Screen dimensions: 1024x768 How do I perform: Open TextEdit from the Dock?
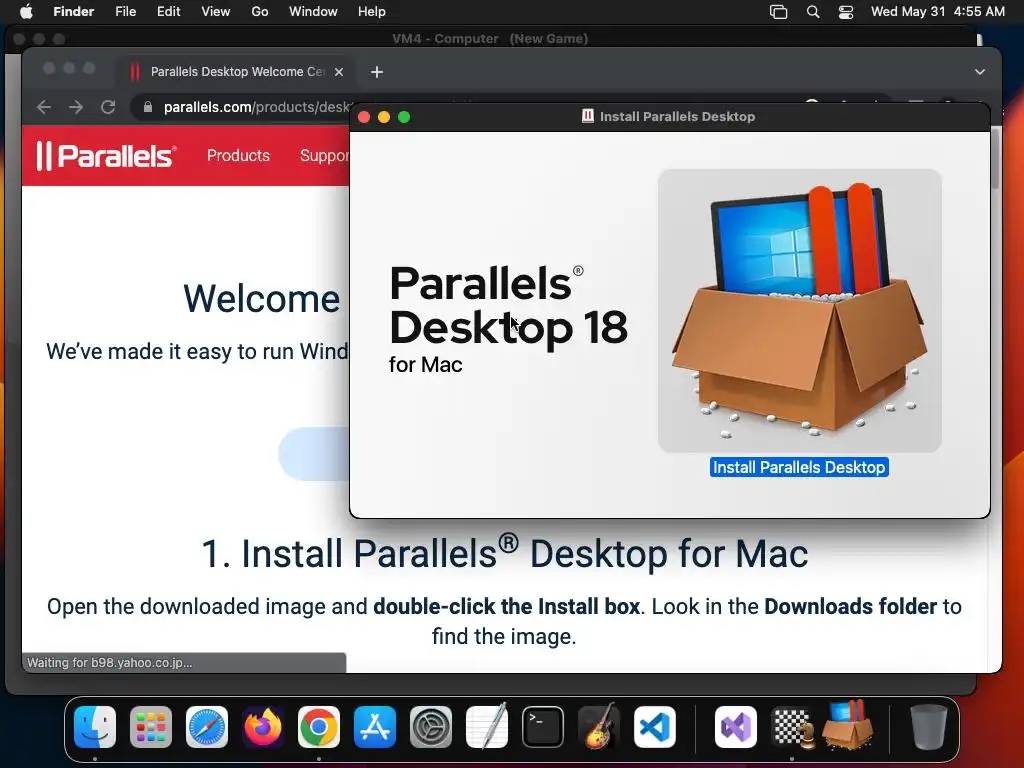click(487, 727)
